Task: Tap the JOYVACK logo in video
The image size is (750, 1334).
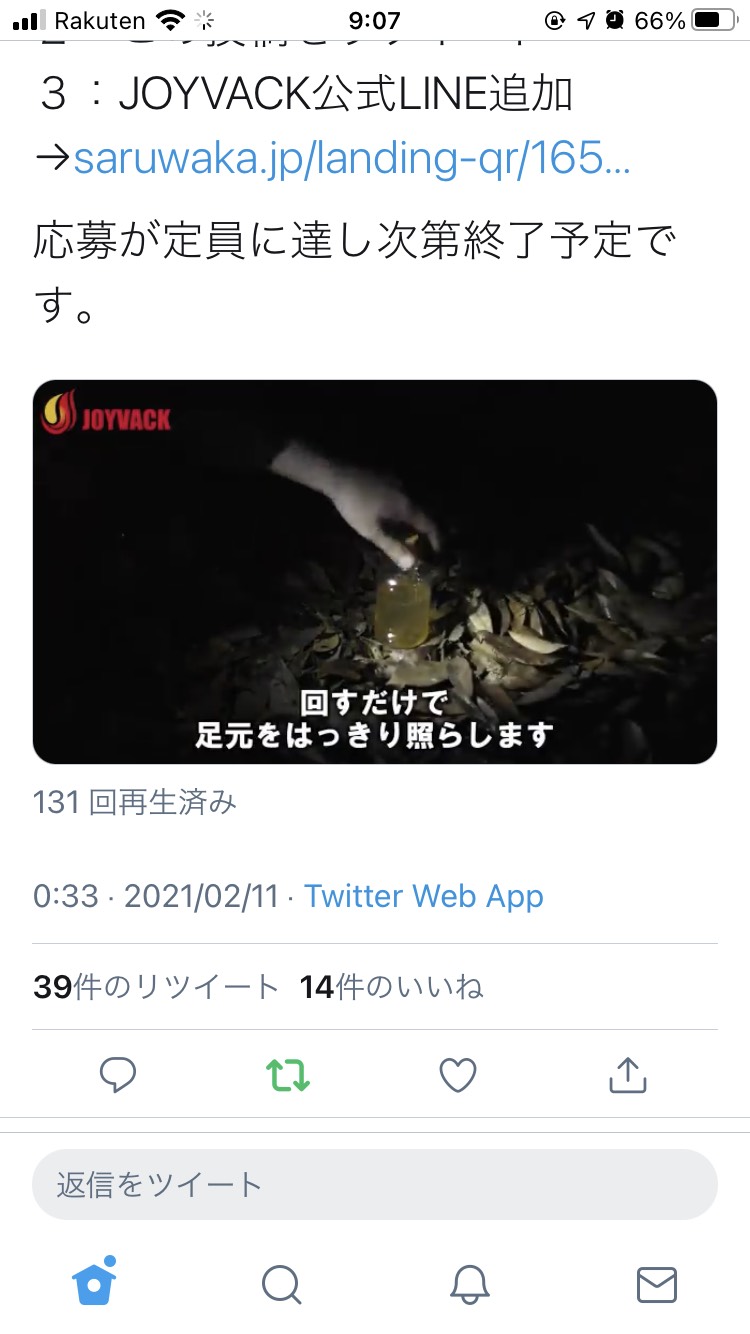Action: tap(106, 414)
